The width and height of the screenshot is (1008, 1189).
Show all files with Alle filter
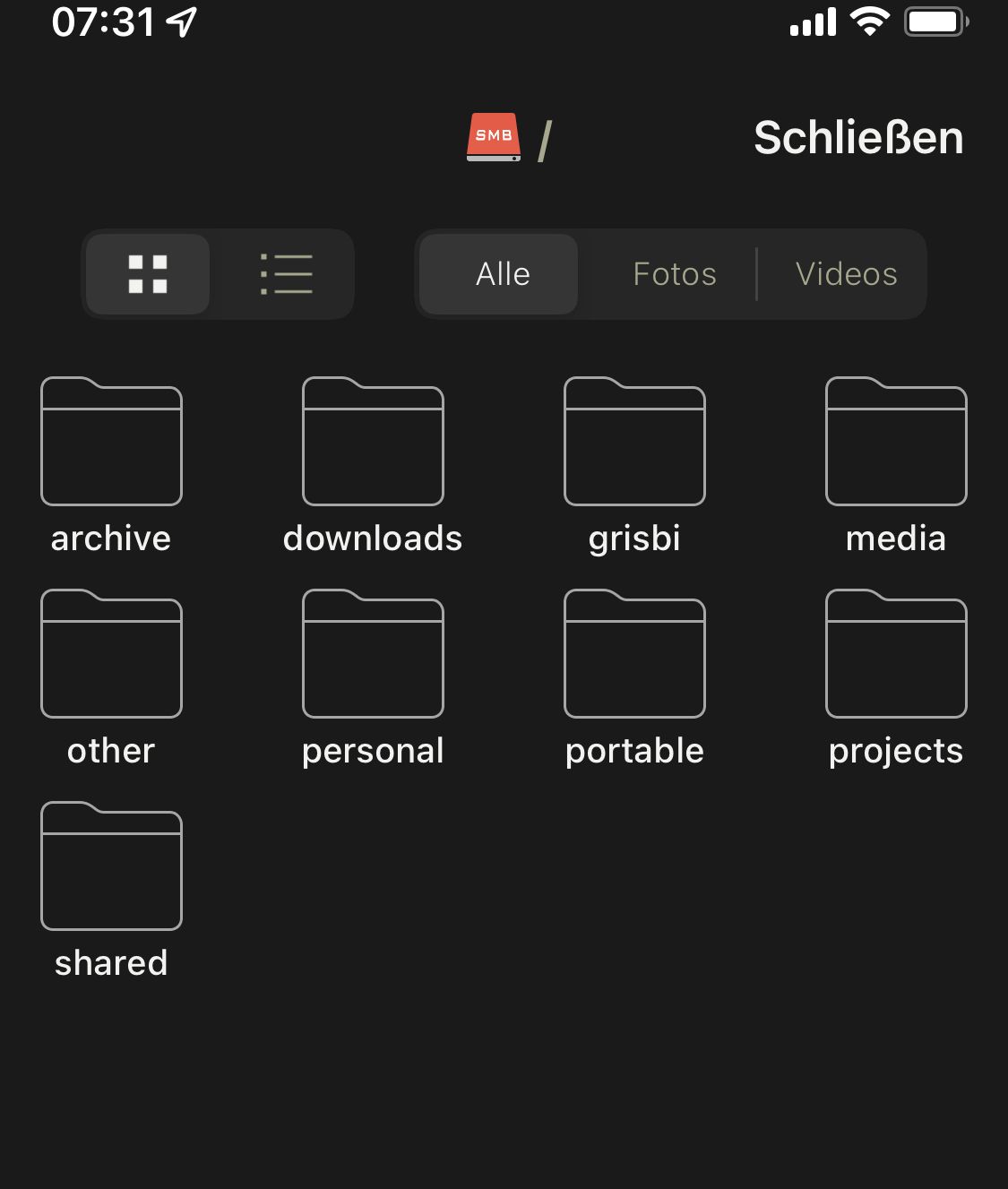[x=499, y=274]
